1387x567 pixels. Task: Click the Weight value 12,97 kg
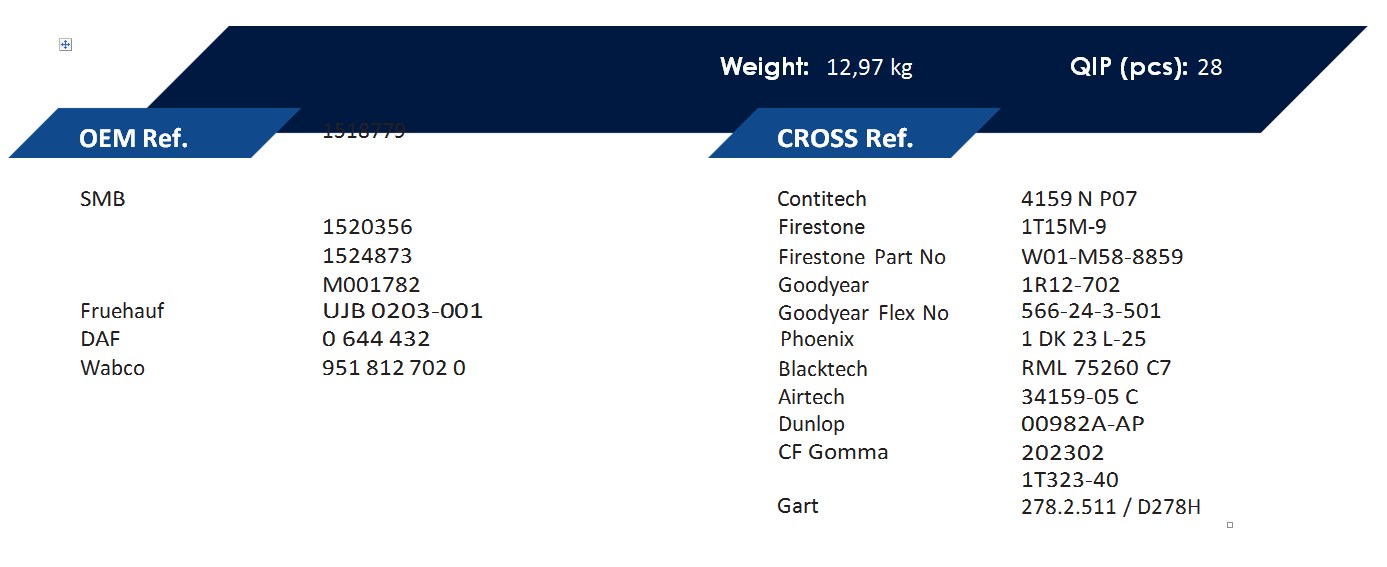pos(869,68)
